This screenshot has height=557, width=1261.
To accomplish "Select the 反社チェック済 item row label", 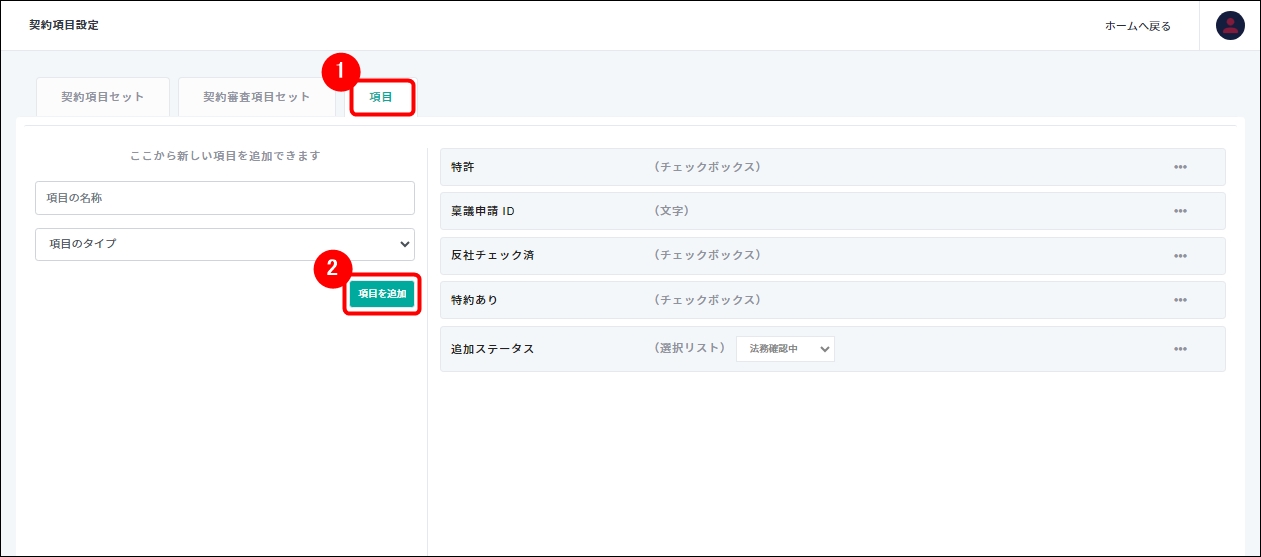I will (x=492, y=255).
